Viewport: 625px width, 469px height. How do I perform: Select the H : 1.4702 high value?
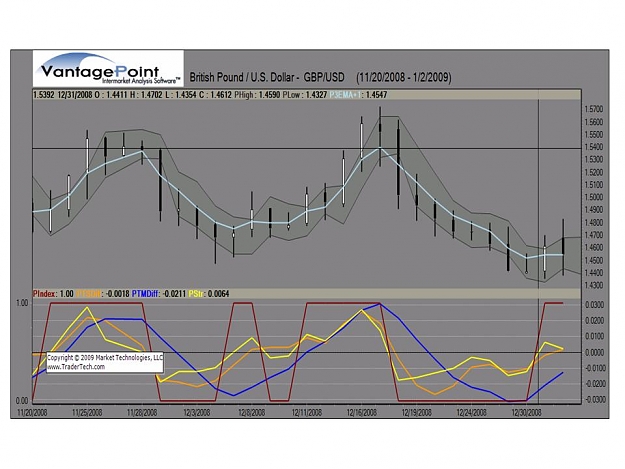(146, 95)
